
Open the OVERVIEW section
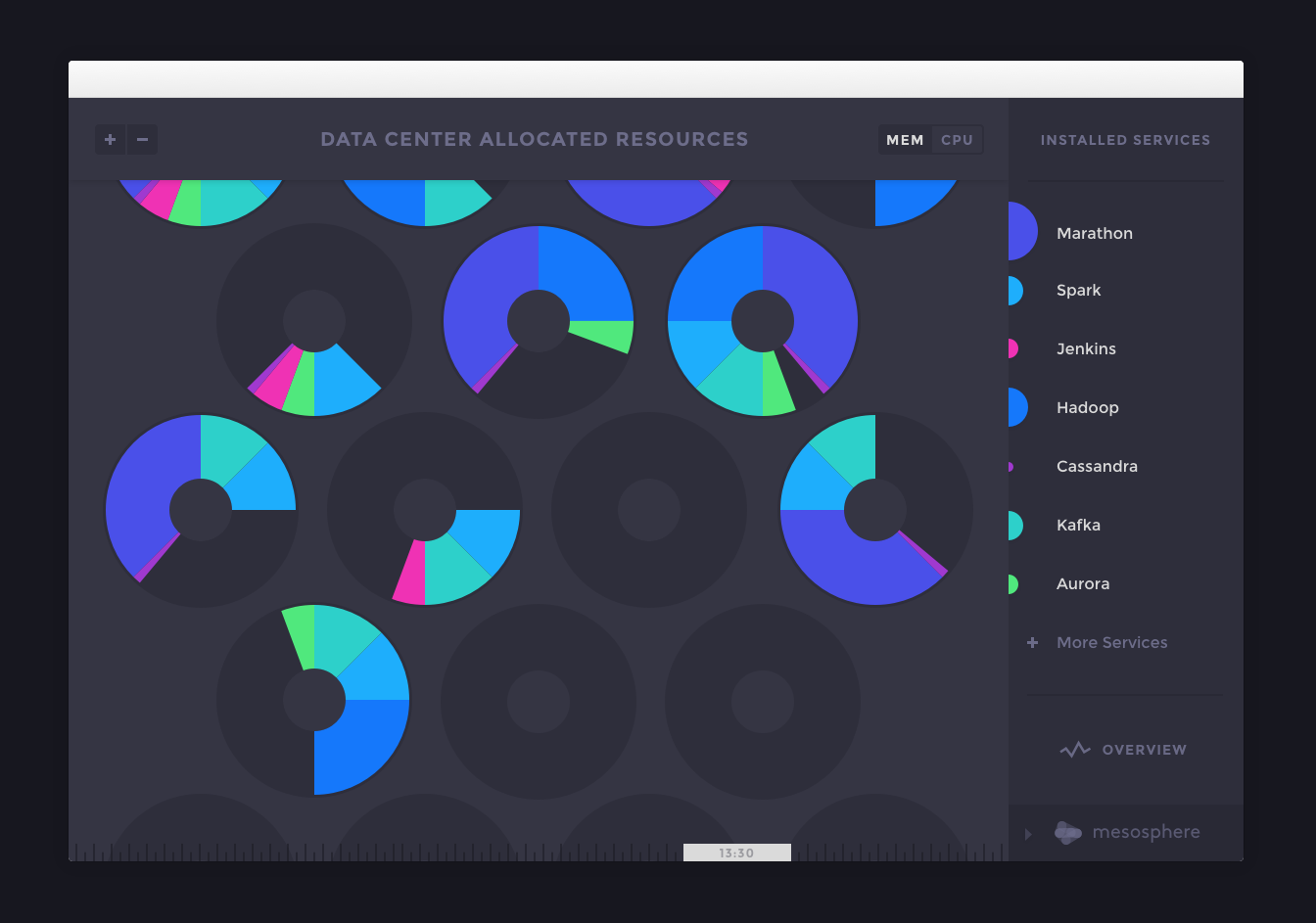[1144, 750]
